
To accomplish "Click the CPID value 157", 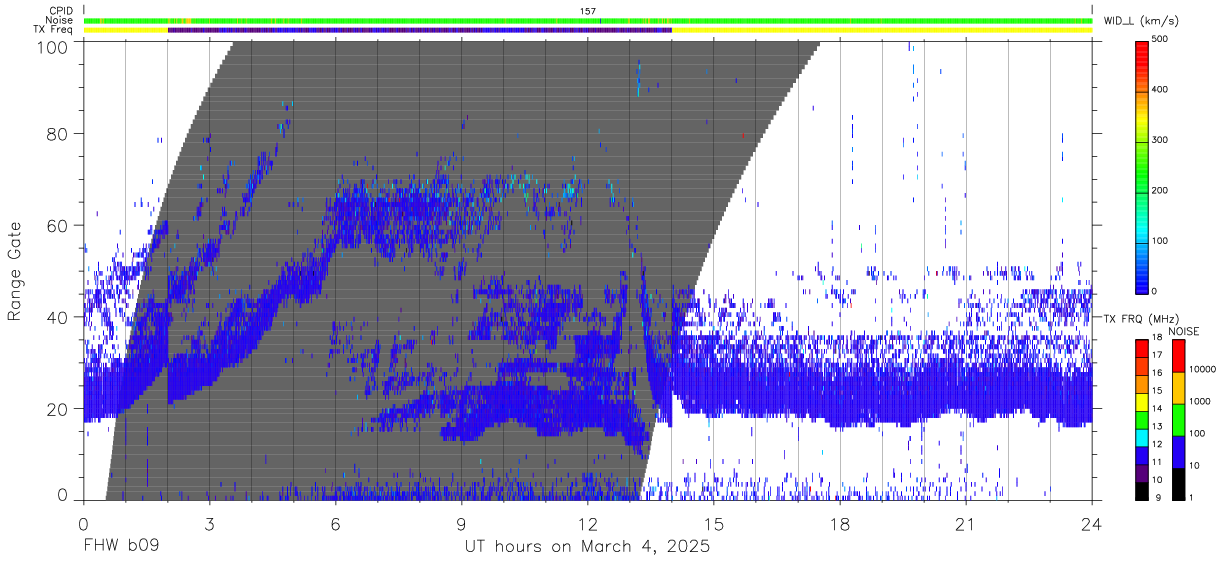I will click(588, 11).
